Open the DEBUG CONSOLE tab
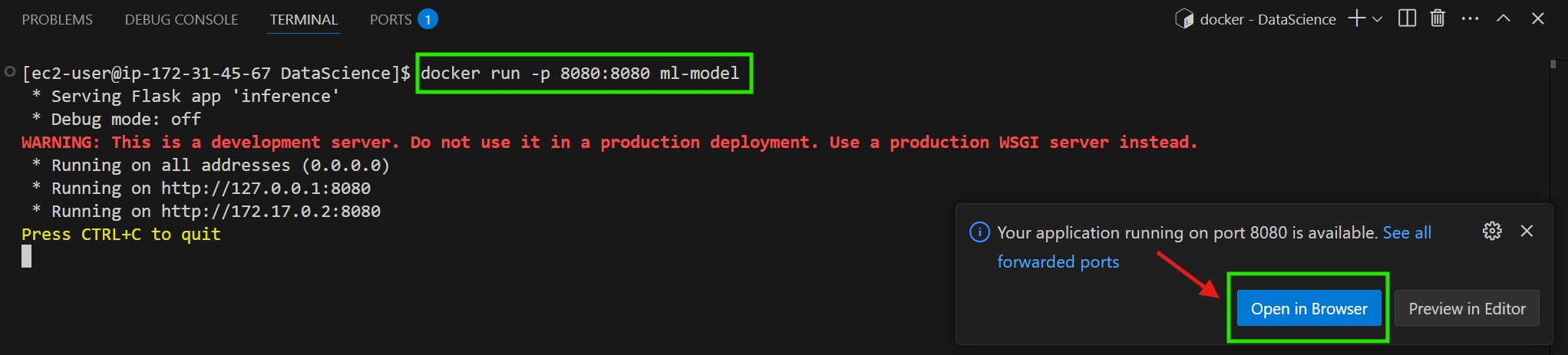The height and width of the screenshot is (355, 1568). [181, 19]
